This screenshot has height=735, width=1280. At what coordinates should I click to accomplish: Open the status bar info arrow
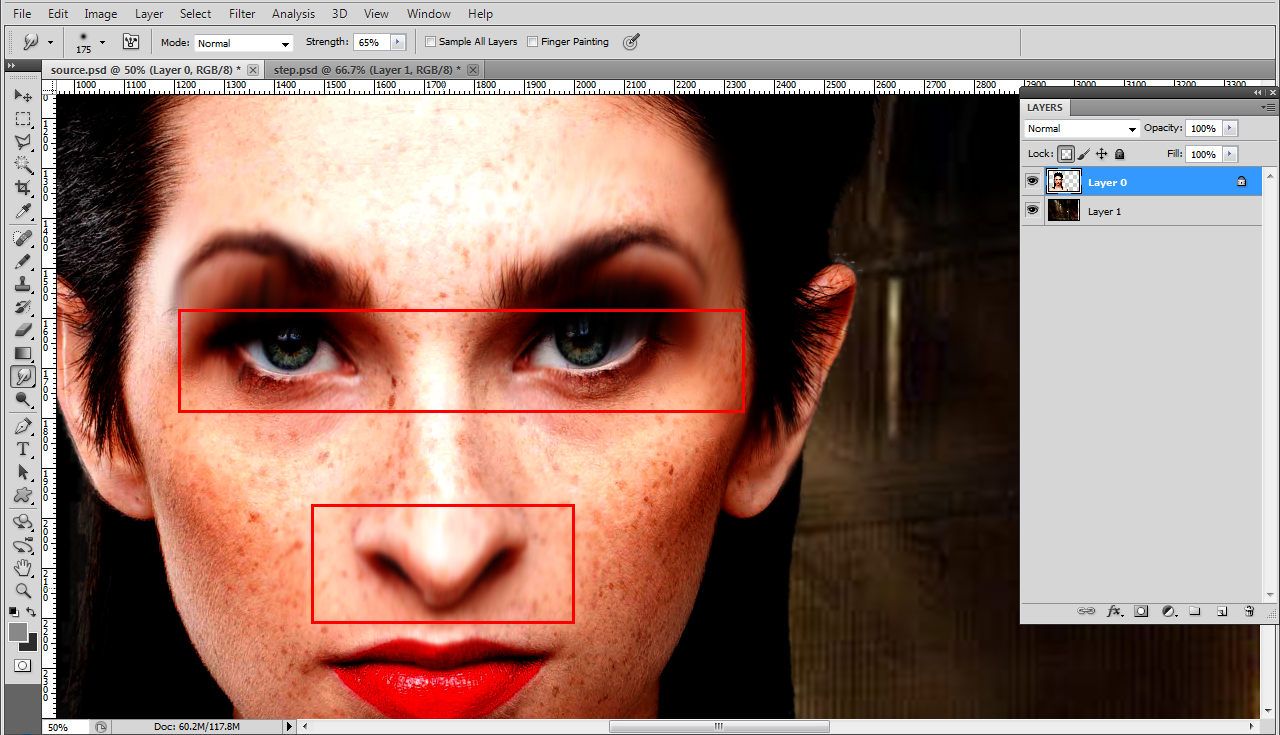click(289, 727)
